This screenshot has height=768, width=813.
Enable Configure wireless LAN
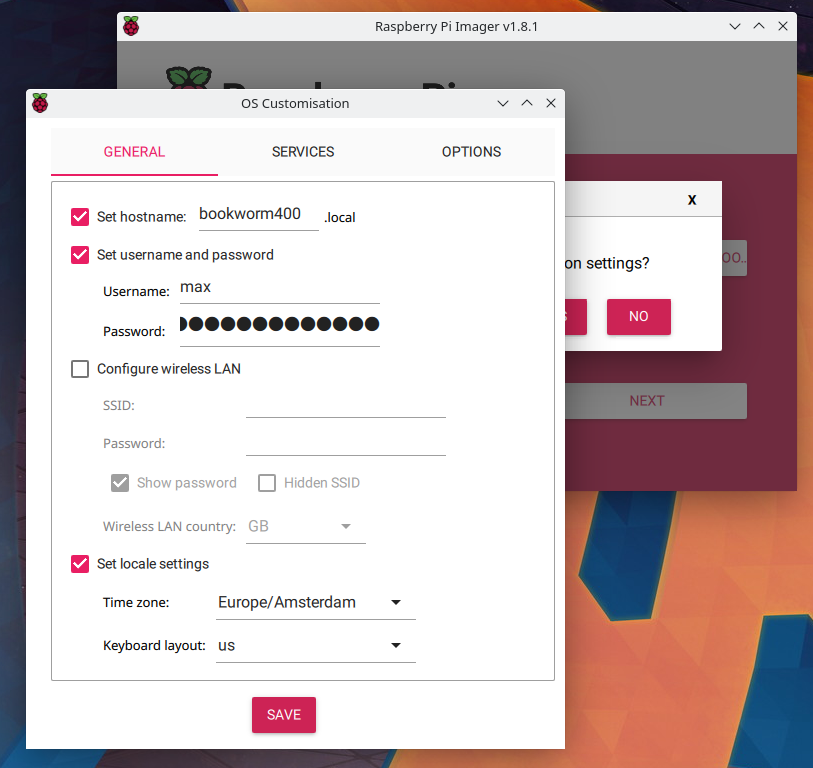coord(80,369)
